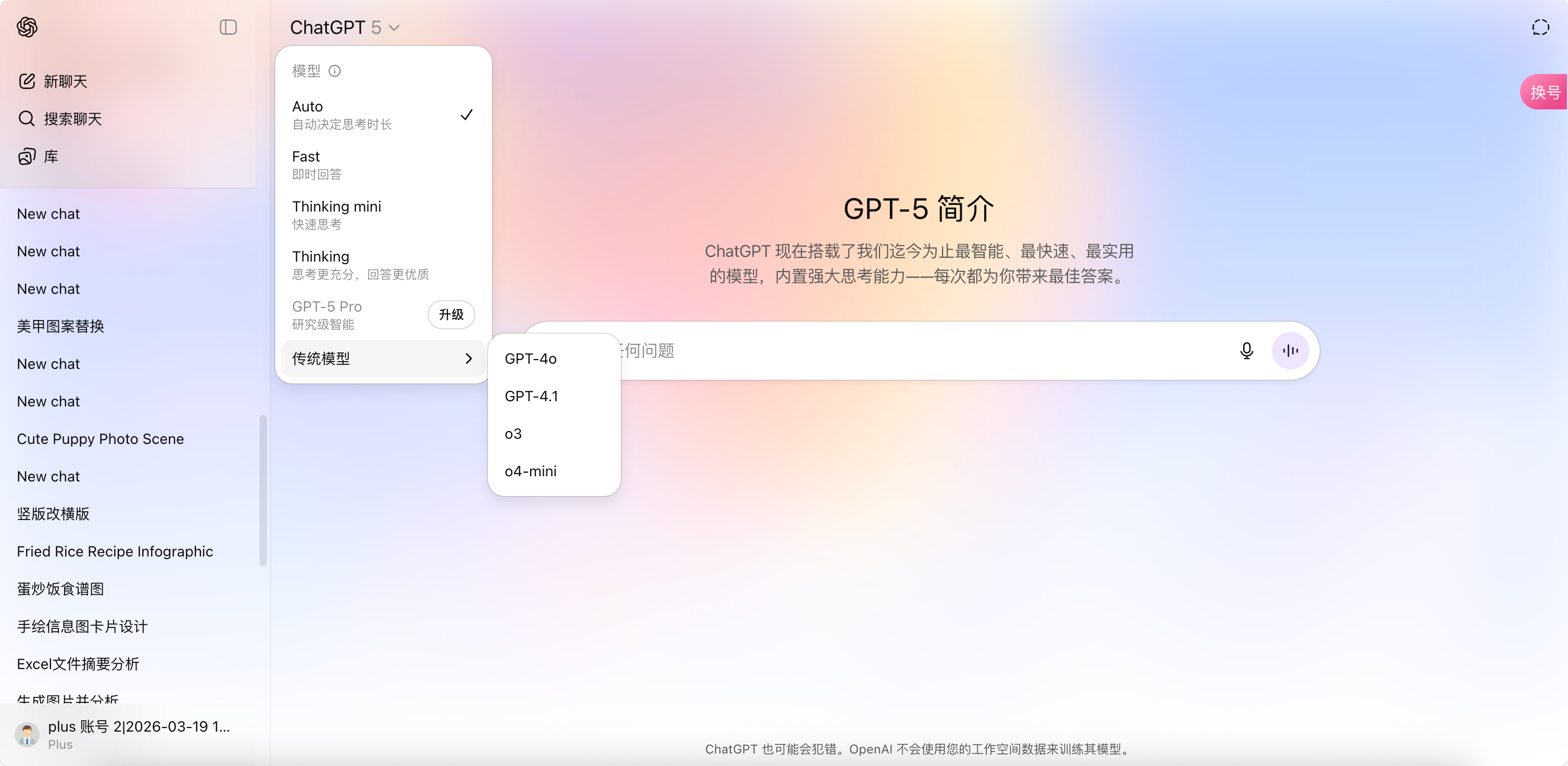Select o4-mini from the submenu
Image resolution: width=1568 pixels, height=766 pixels.
(x=530, y=471)
